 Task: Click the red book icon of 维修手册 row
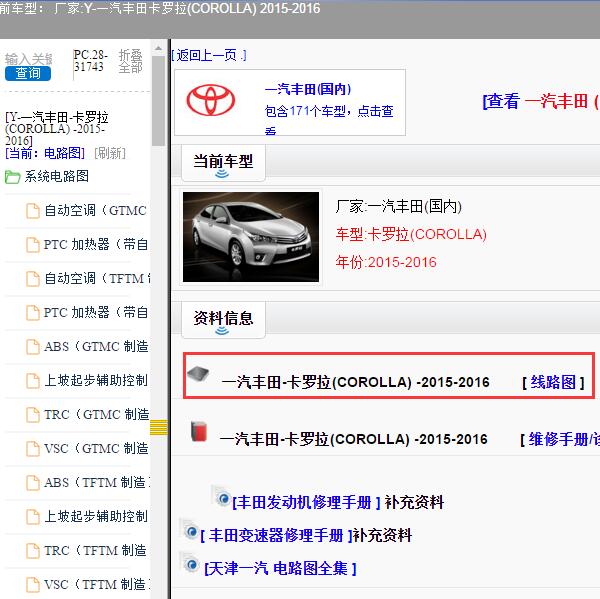[x=199, y=431]
